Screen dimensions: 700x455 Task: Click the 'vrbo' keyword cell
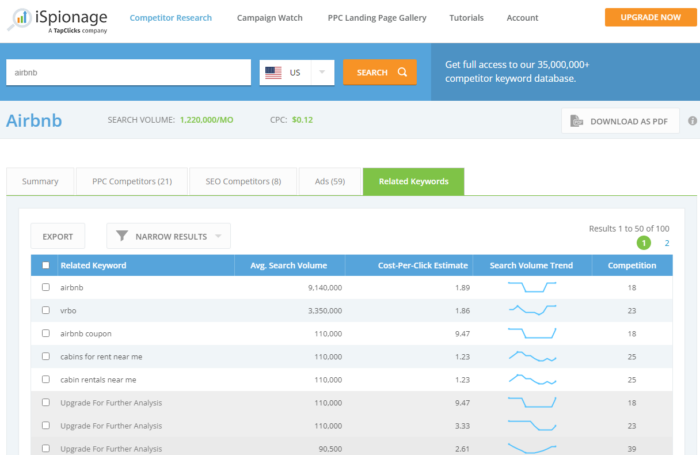(x=68, y=310)
